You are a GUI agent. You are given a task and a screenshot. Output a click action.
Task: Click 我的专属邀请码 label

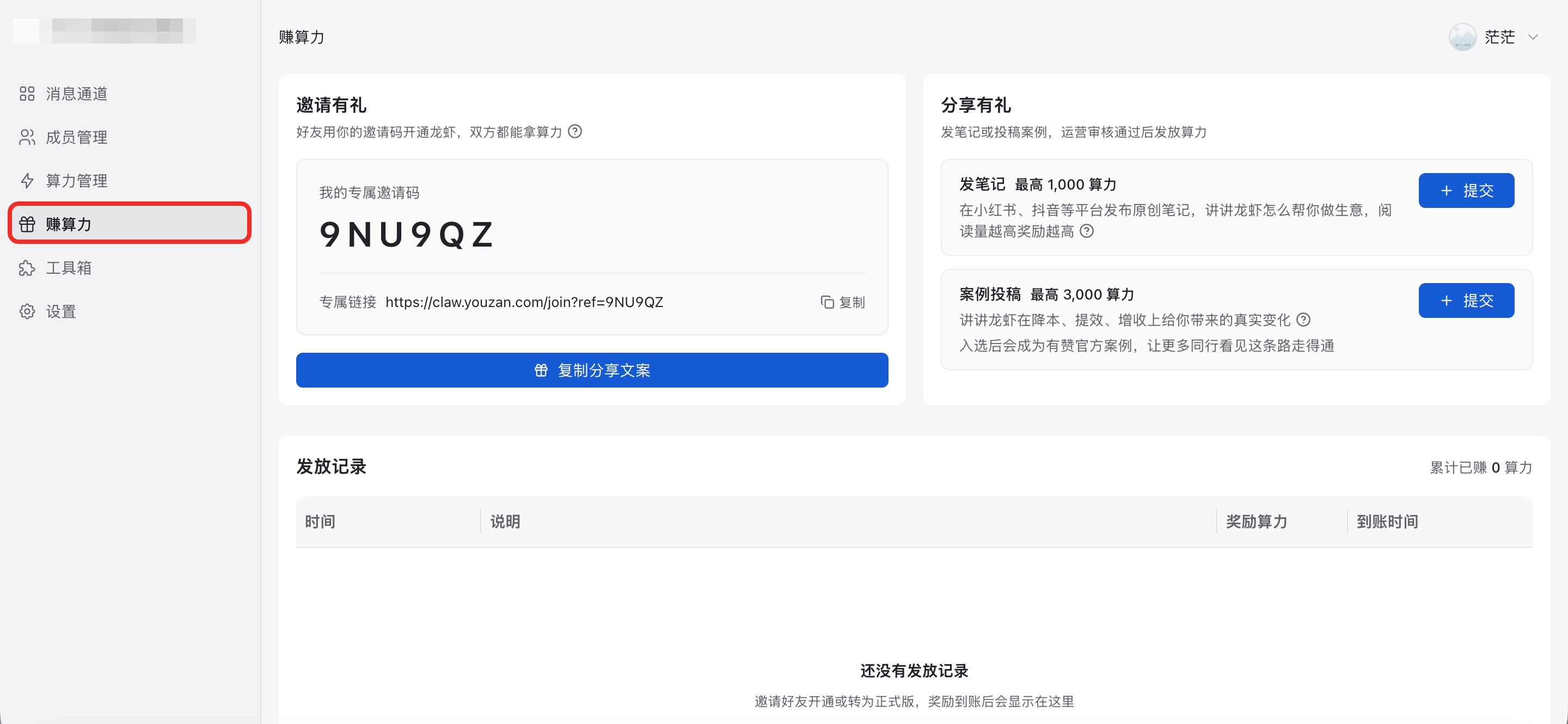click(370, 193)
